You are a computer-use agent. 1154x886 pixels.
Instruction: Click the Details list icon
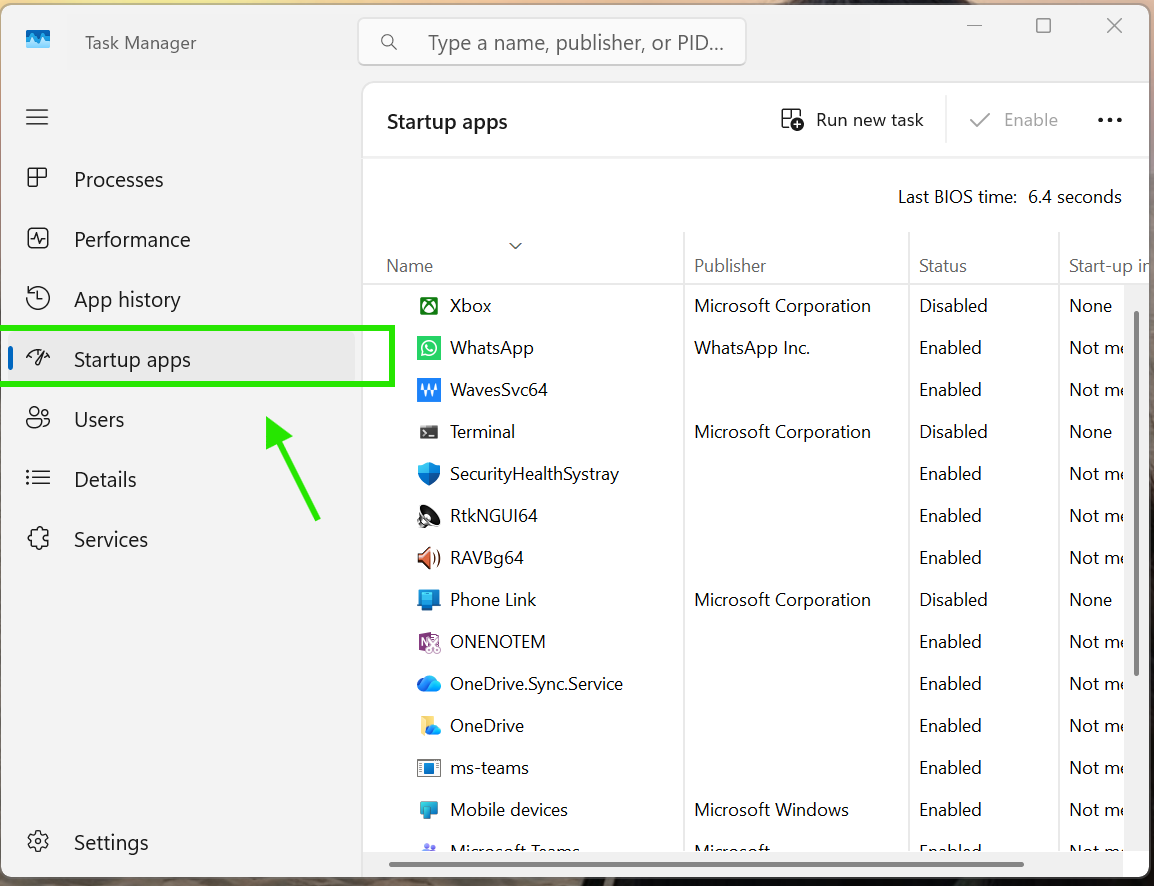tap(38, 478)
